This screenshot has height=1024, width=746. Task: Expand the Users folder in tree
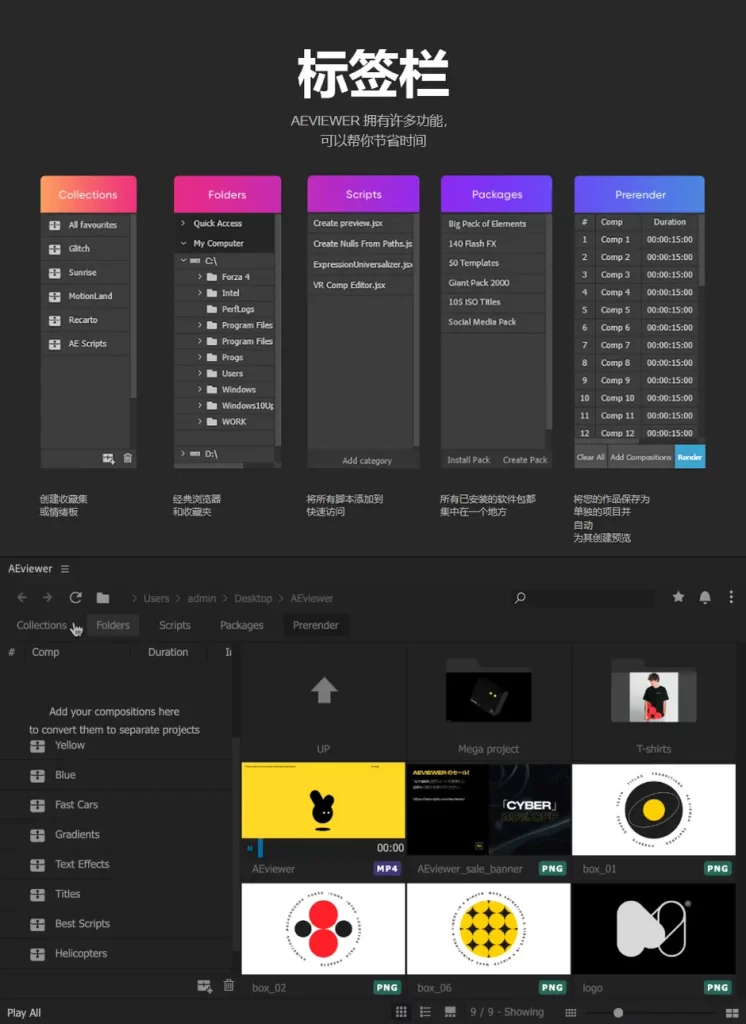click(x=199, y=373)
